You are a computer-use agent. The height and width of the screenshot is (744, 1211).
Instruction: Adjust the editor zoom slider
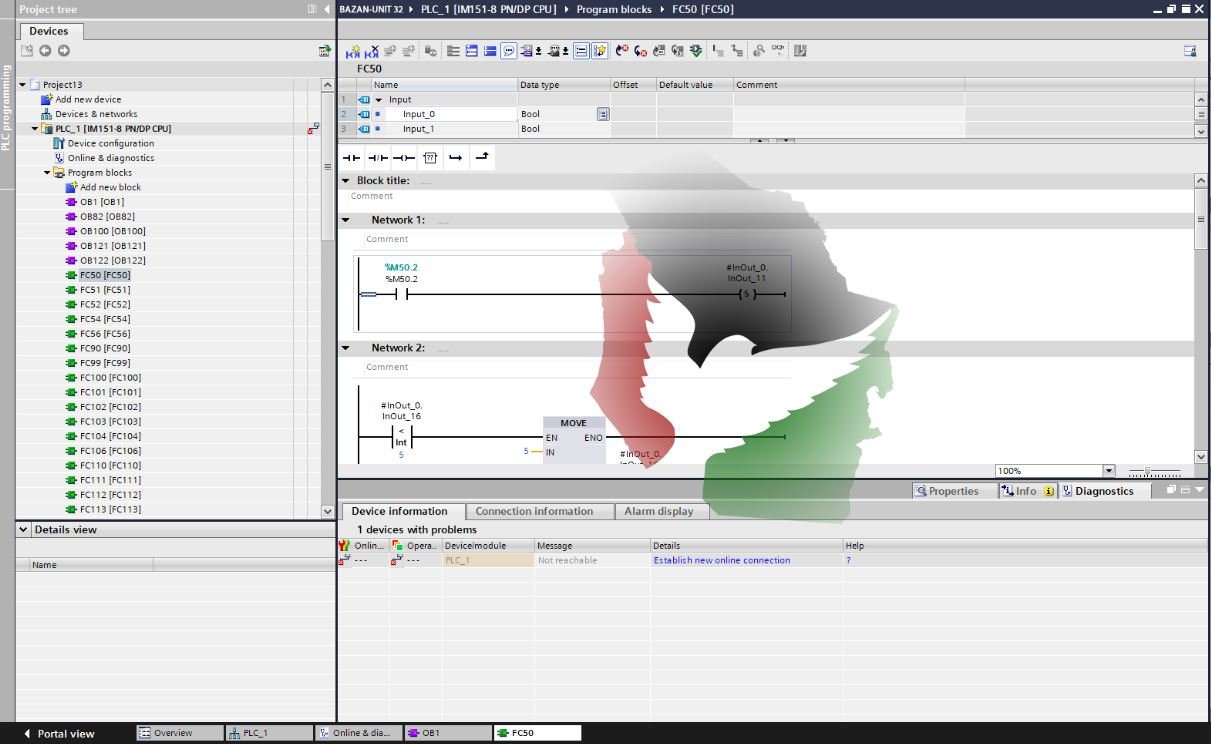[1148, 471]
